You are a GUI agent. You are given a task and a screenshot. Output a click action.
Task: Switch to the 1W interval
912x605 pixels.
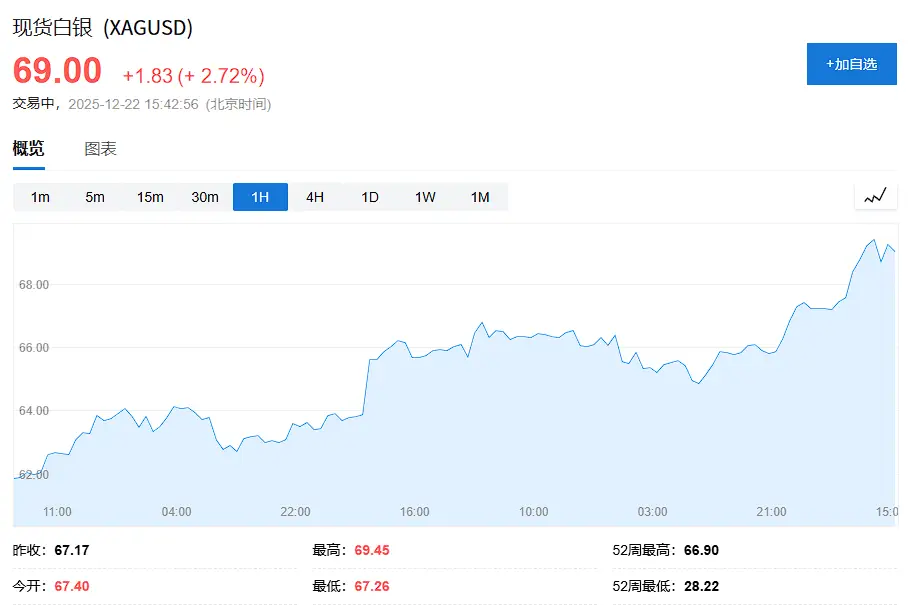click(x=424, y=197)
